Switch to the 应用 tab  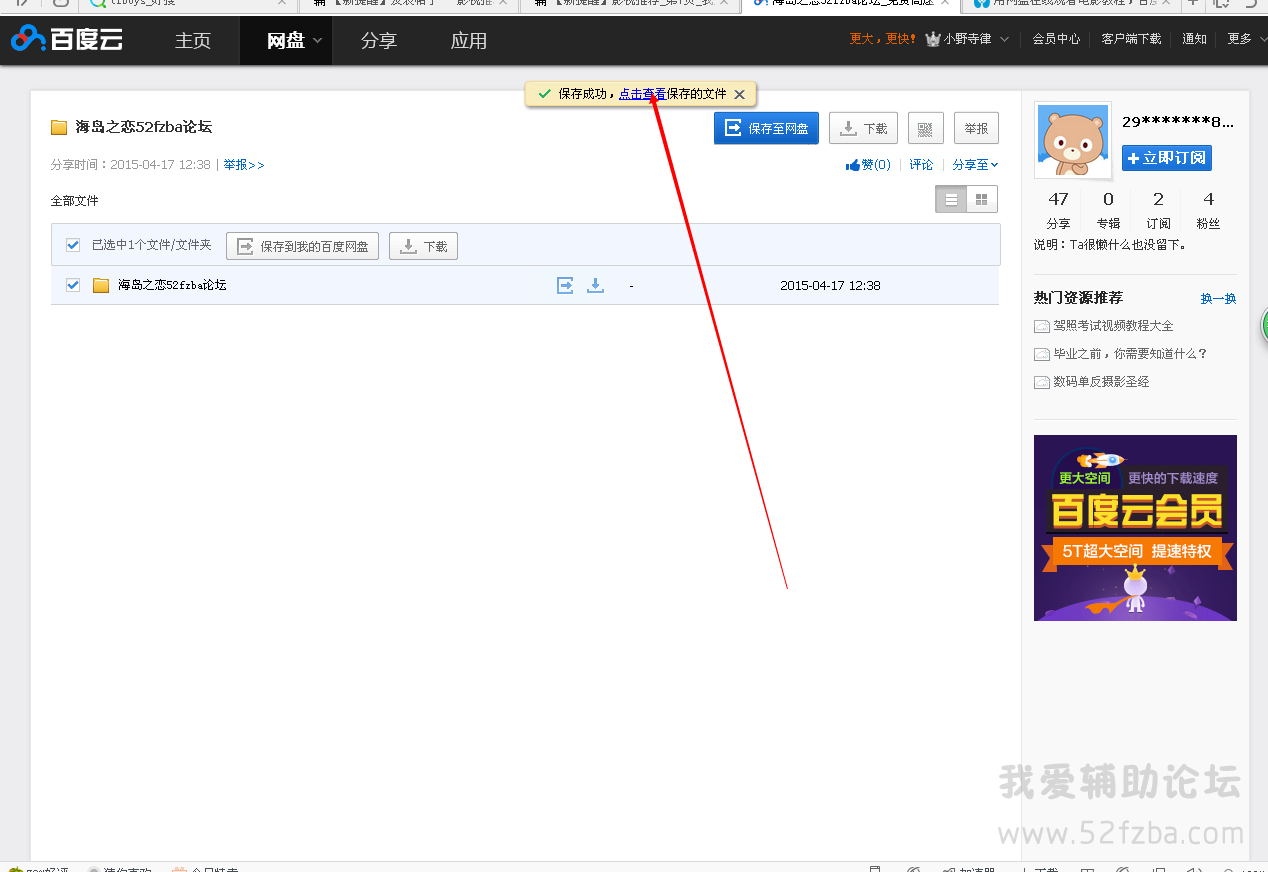click(x=468, y=41)
